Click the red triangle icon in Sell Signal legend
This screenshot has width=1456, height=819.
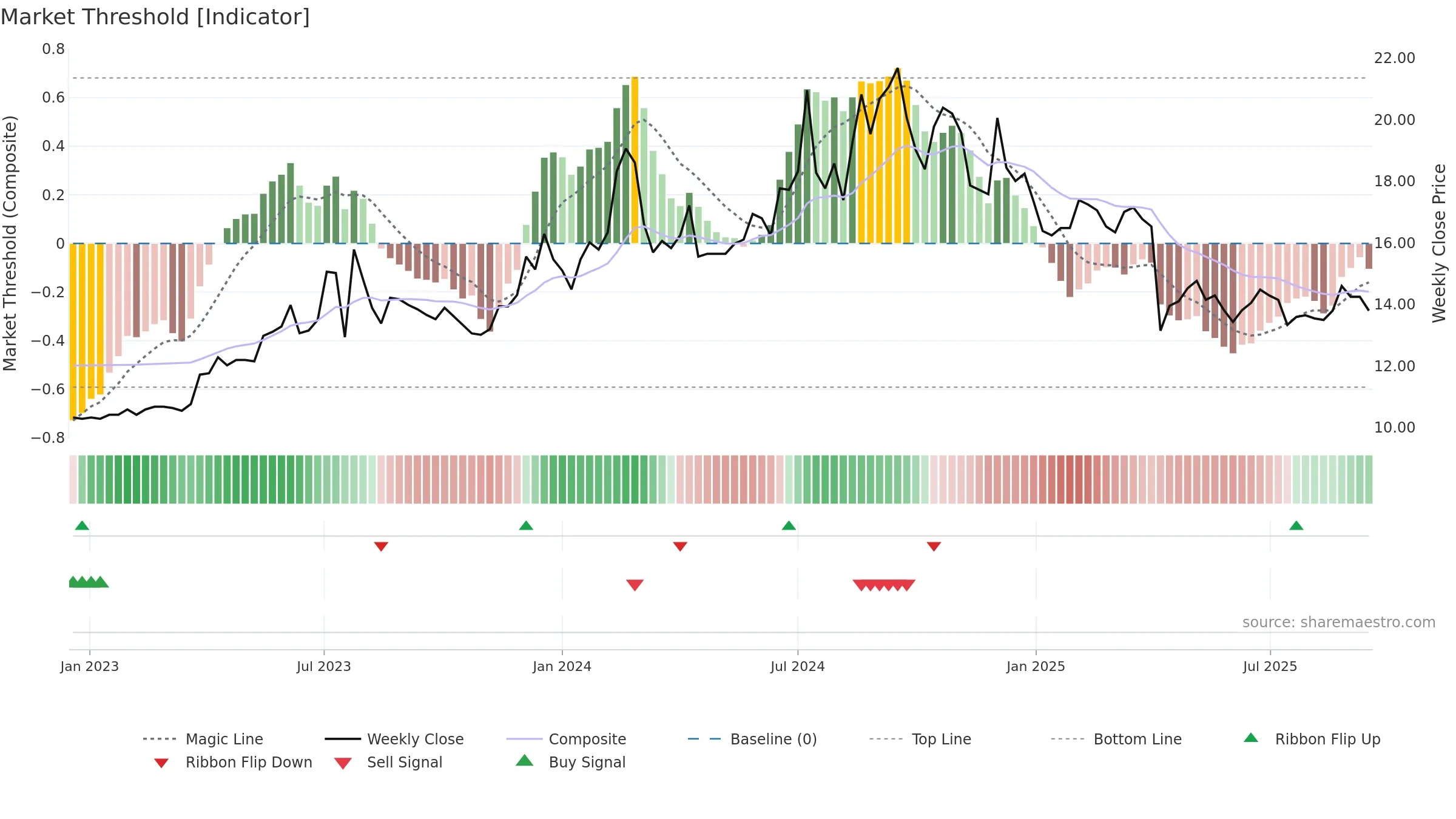(343, 763)
